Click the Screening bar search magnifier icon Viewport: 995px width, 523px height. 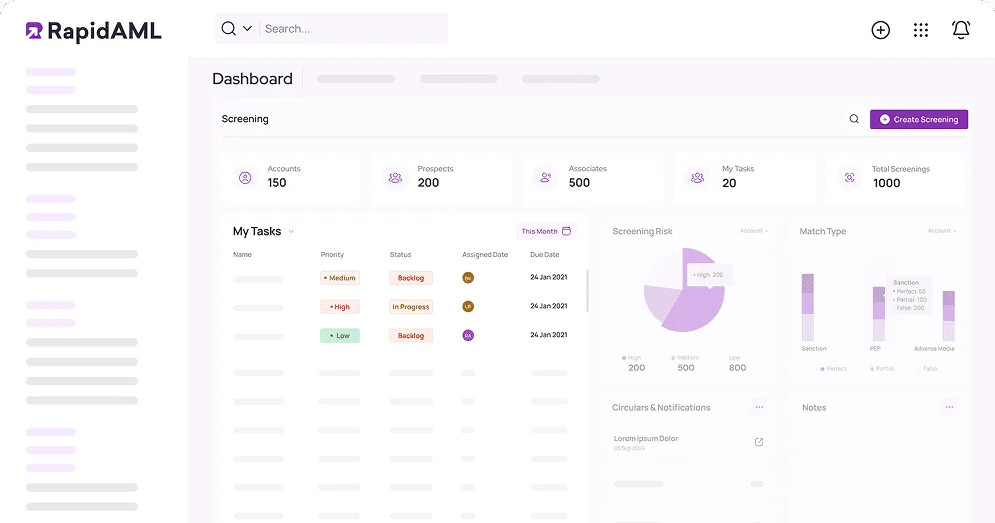pos(854,119)
